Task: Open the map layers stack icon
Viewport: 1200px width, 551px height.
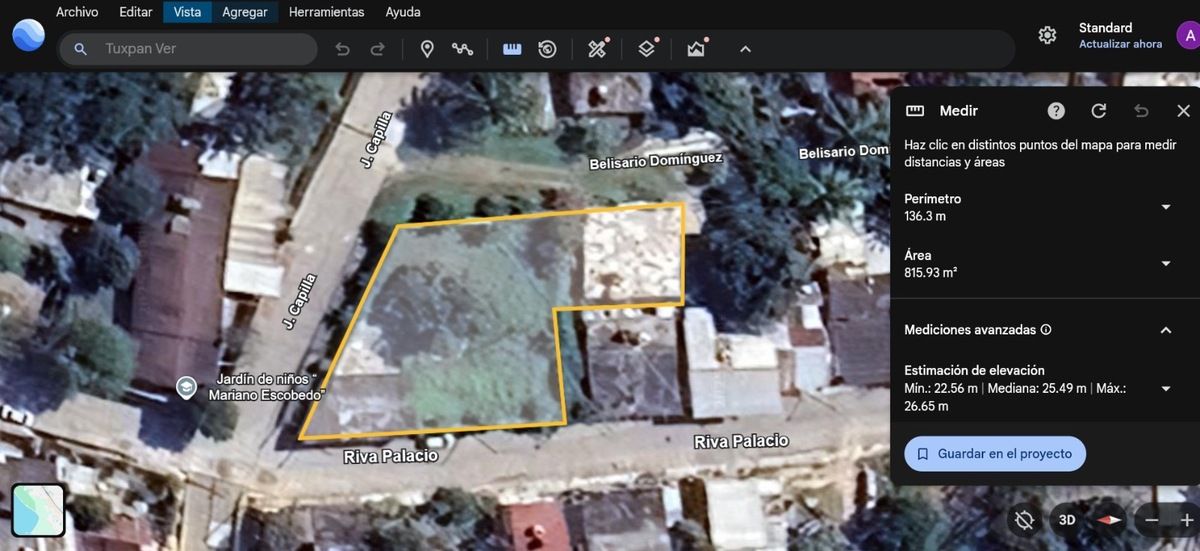Action: (647, 49)
